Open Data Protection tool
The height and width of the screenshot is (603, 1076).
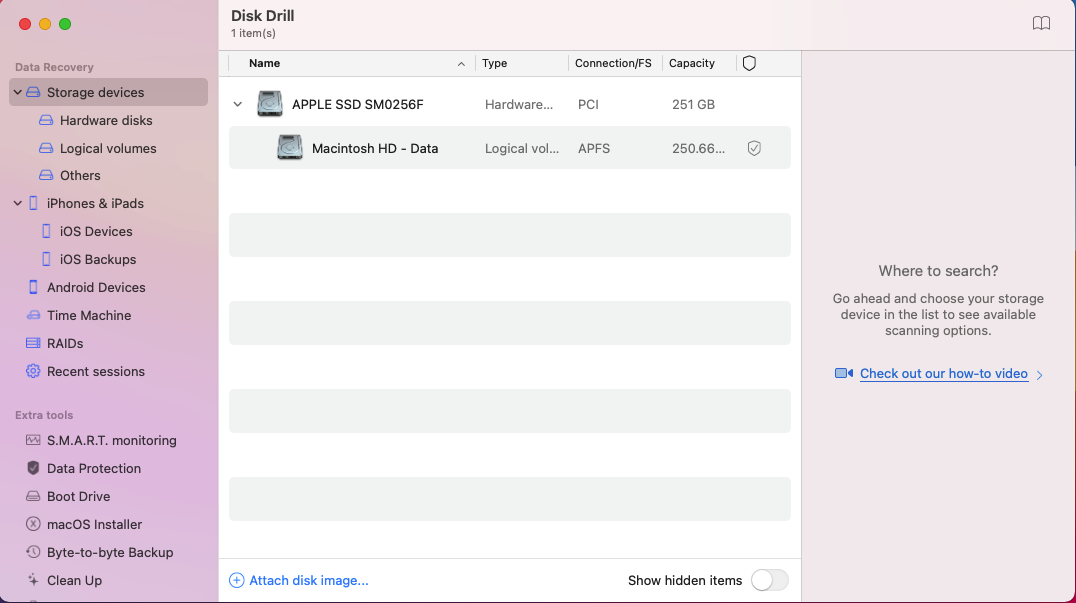[94, 468]
